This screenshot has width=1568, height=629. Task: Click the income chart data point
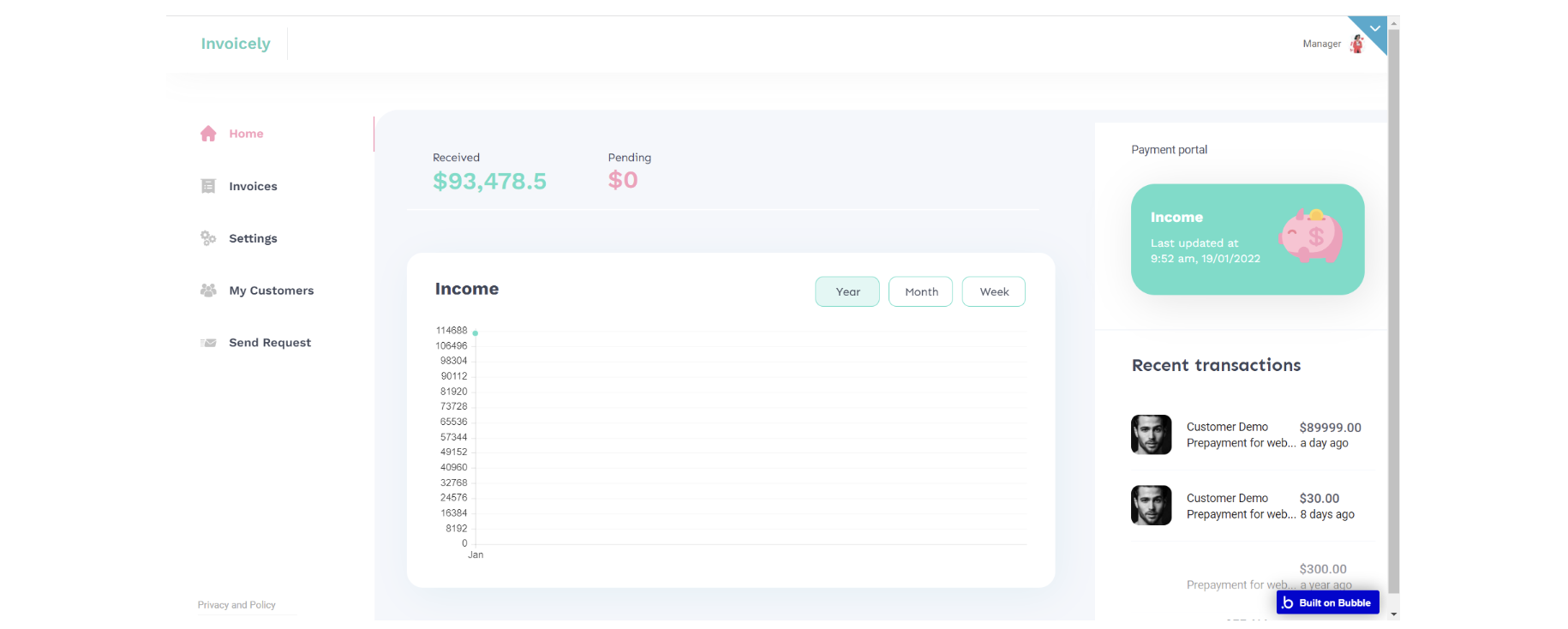[476, 332]
